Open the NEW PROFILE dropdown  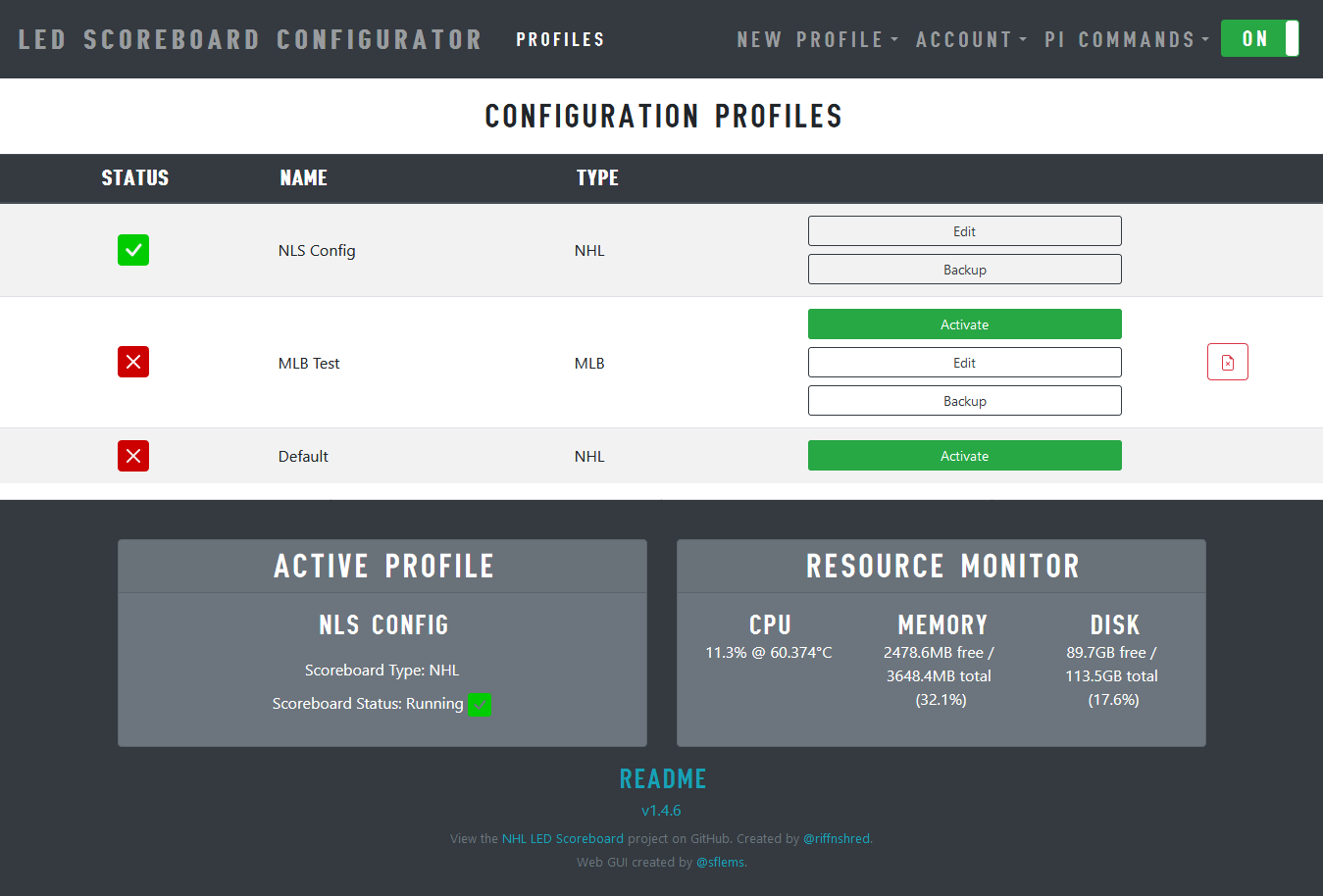(x=816, y=39)
